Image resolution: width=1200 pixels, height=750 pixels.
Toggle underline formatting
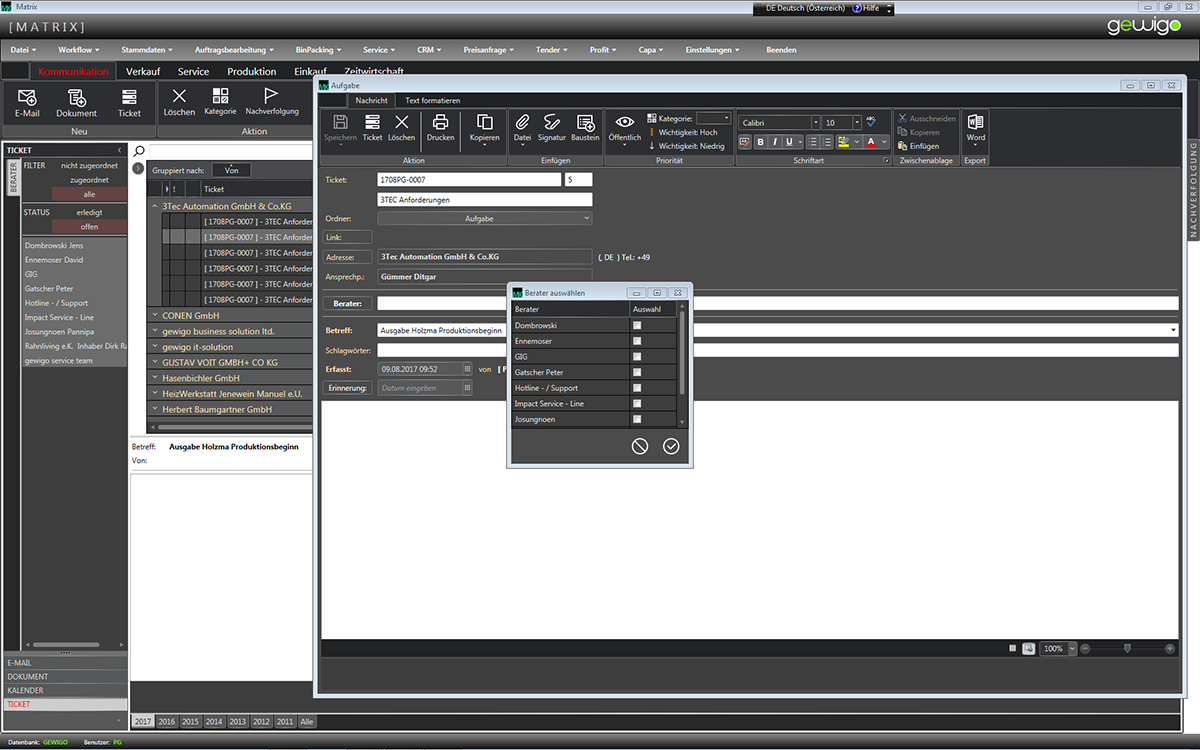(x=788, y=142)
